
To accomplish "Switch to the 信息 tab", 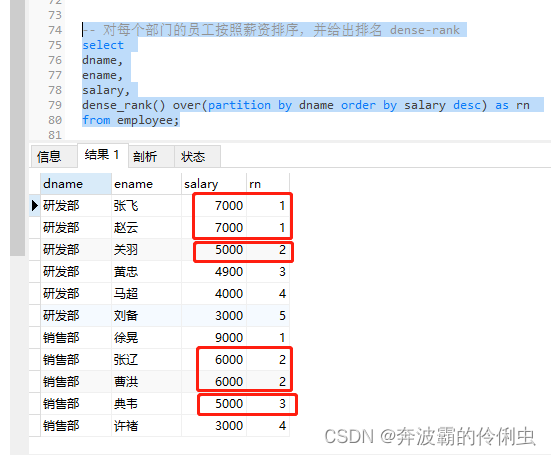I will tap(53, 156).
